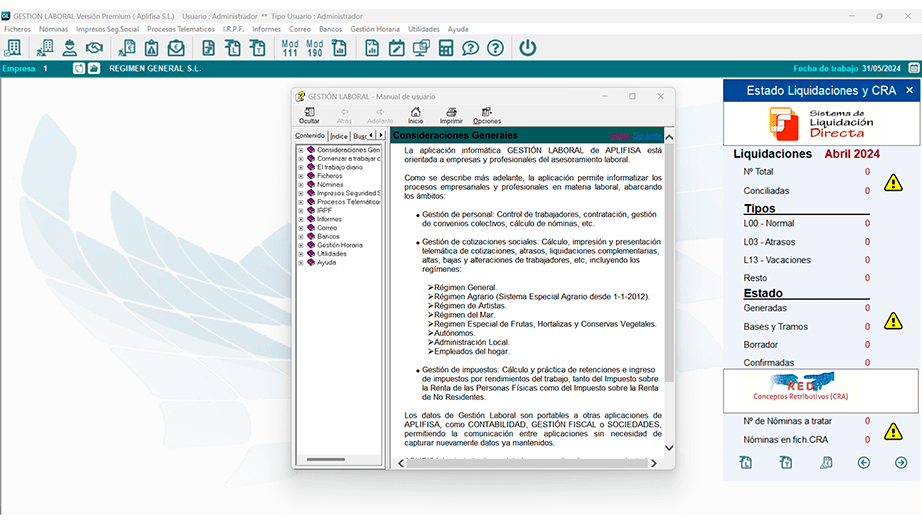Click the Mod 190 toolbar button

[x=315, y=48]
